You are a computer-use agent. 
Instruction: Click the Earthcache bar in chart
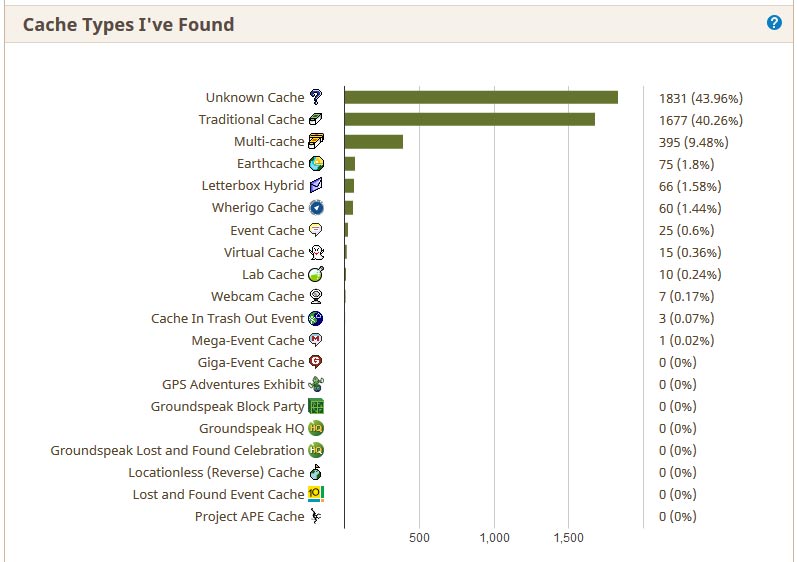click(350, 164)
